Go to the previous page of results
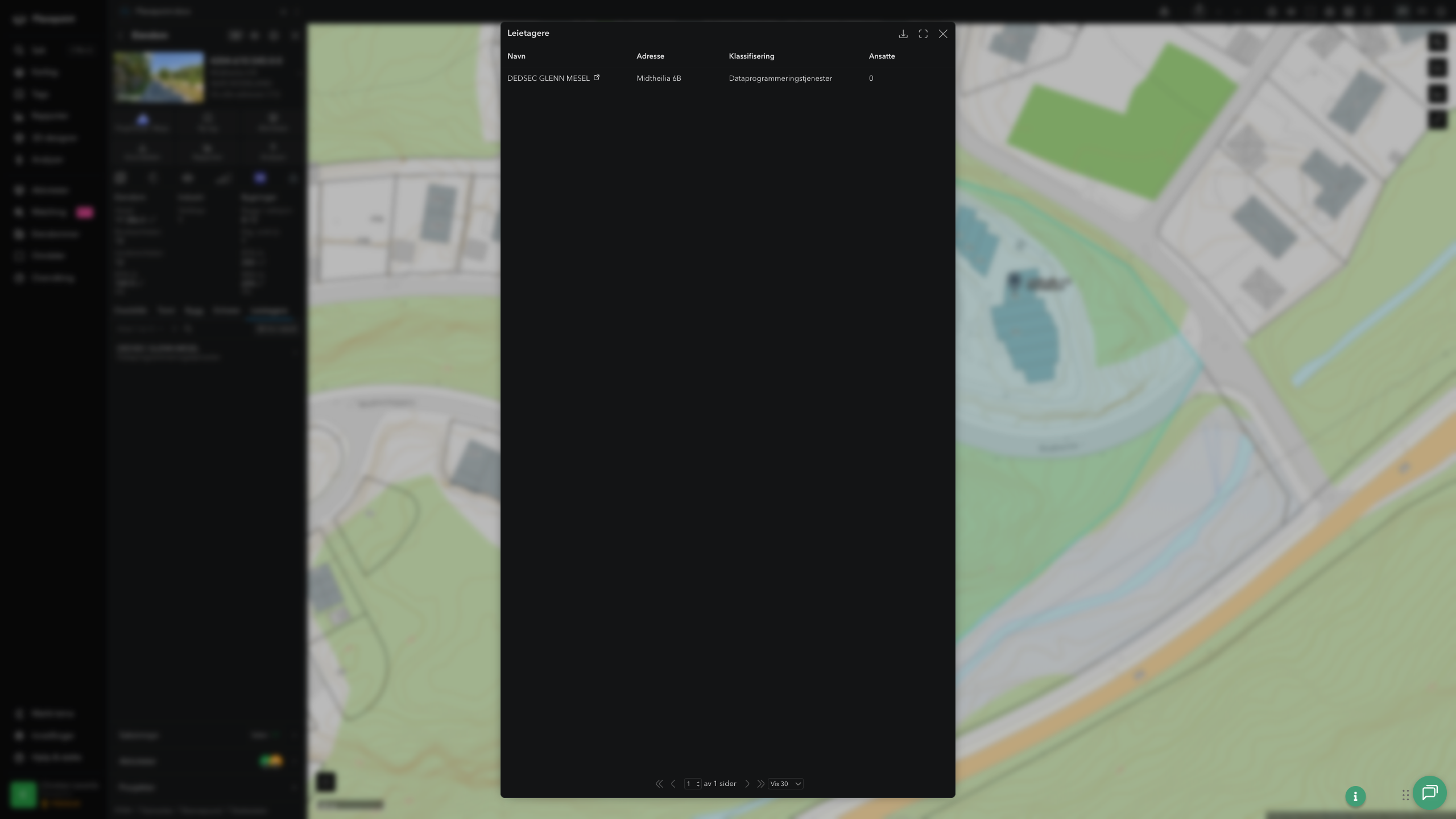Image resolution: width=1456 pixels, height=819 pixels. (x=673, y=784)
